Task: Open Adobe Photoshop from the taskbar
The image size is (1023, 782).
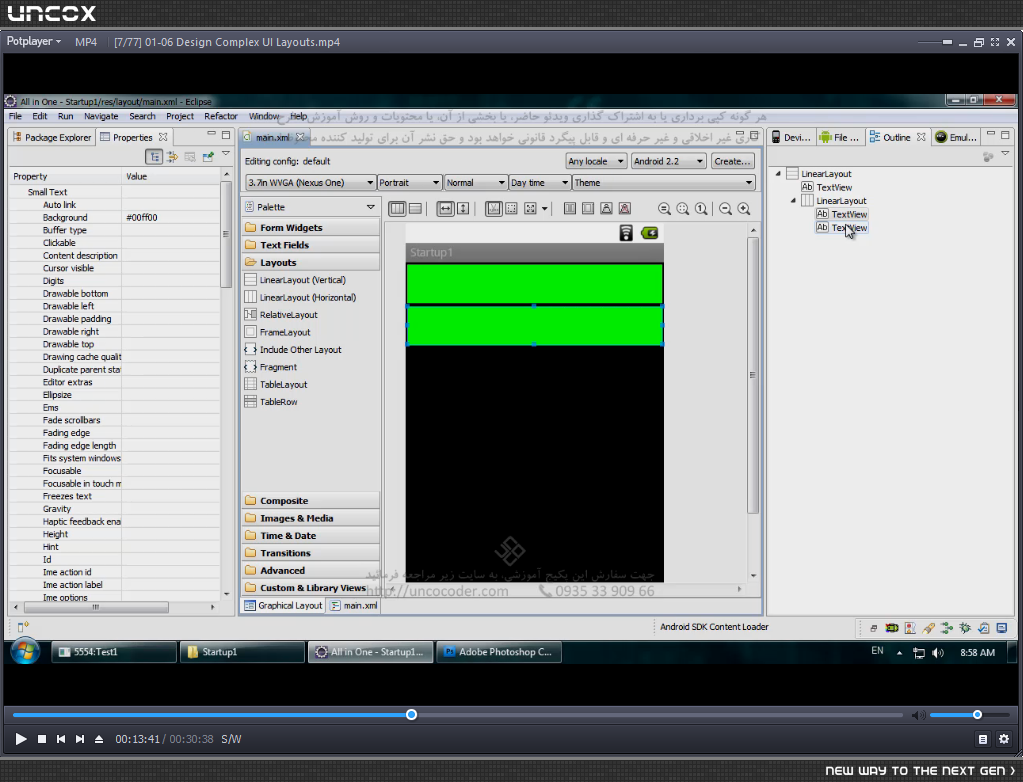Action: [499, 652]
